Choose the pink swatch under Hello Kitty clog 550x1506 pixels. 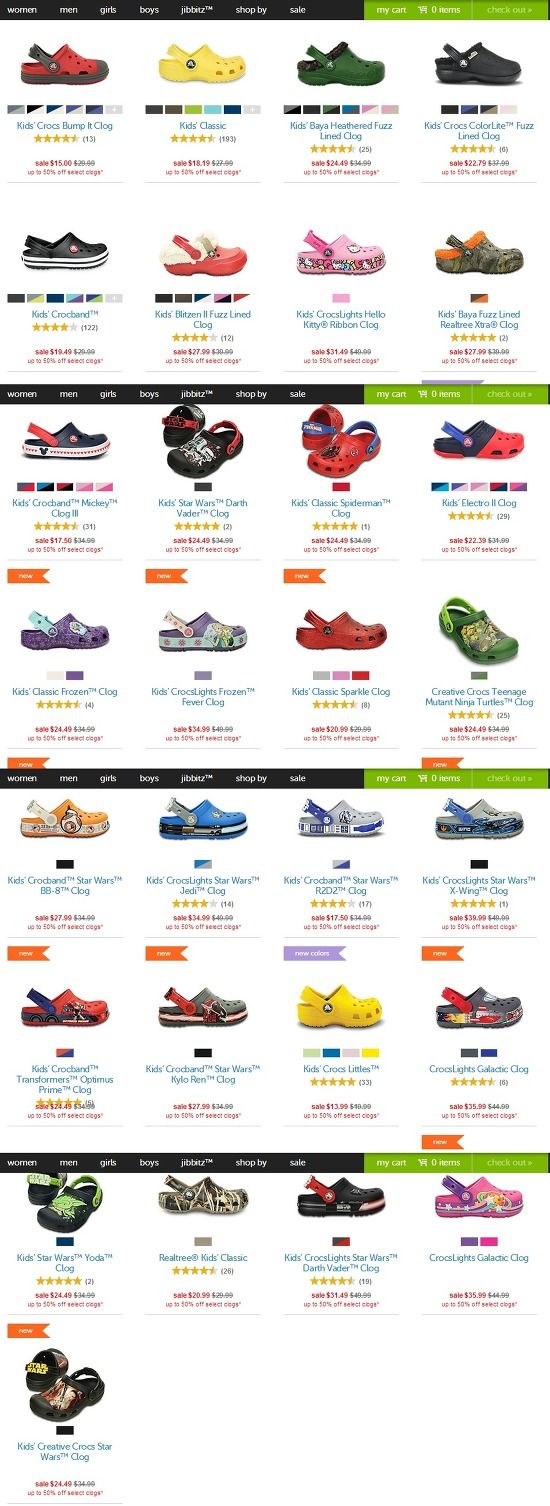pos(341,298)
